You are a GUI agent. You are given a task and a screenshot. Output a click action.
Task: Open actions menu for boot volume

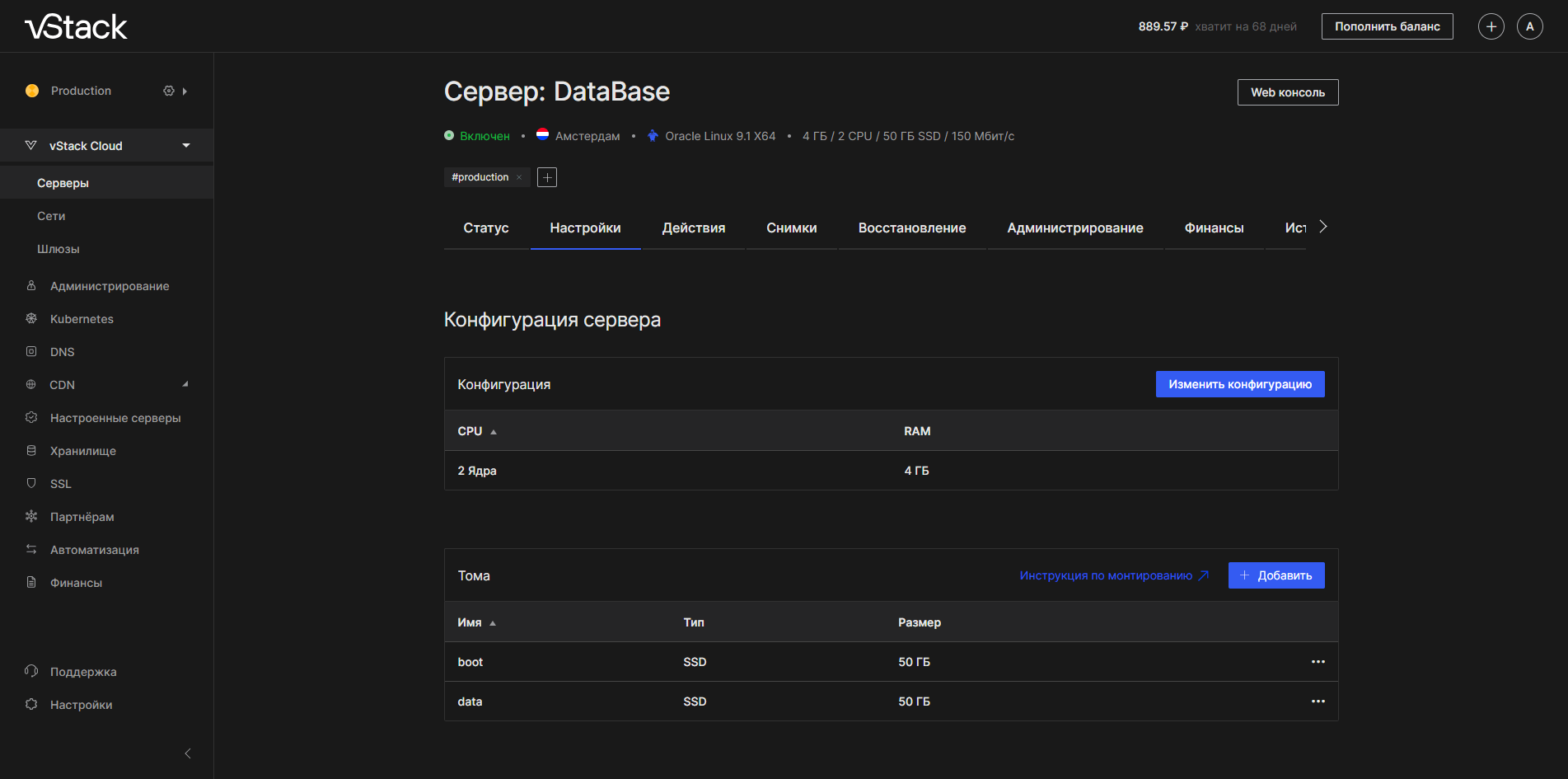click(1318, 662)
